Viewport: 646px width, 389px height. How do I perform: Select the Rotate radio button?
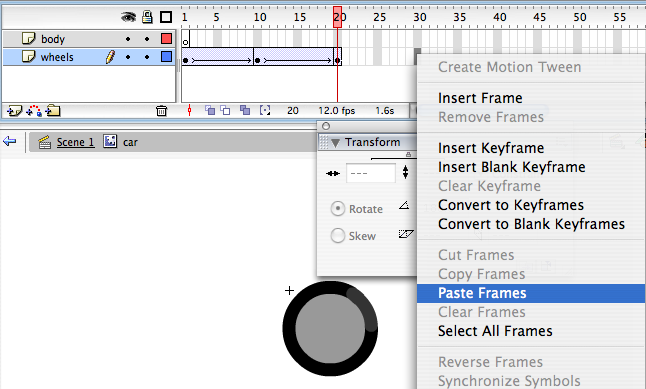click(338, 209)
